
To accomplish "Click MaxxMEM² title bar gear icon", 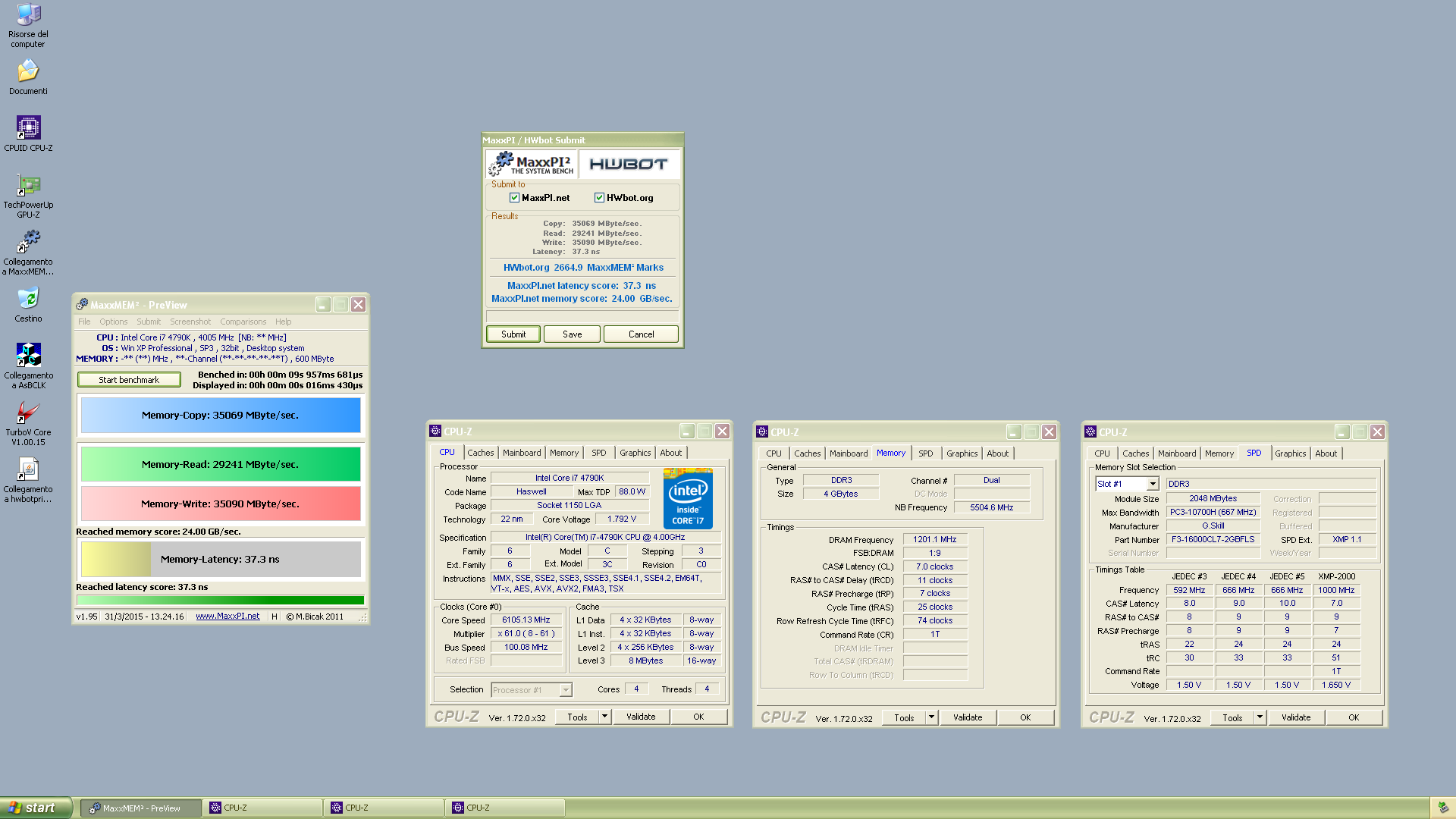I will click(82, 305).
